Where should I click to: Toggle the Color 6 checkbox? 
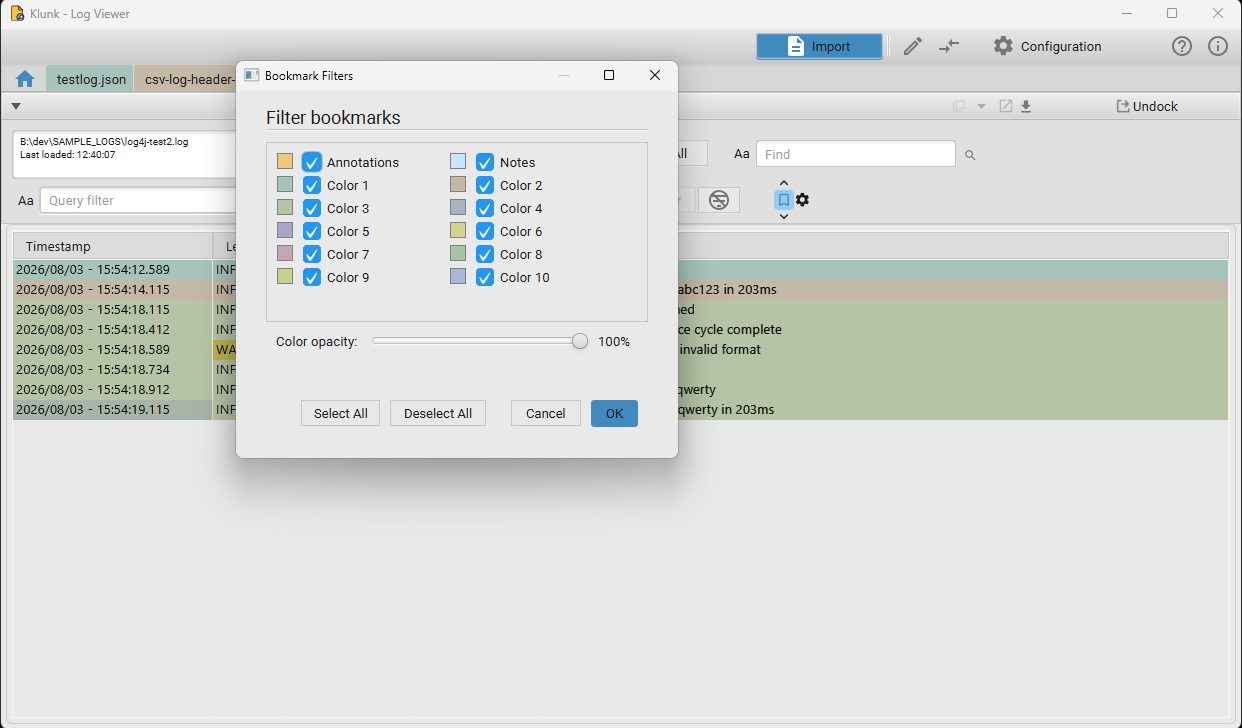[x=485, y=231]
